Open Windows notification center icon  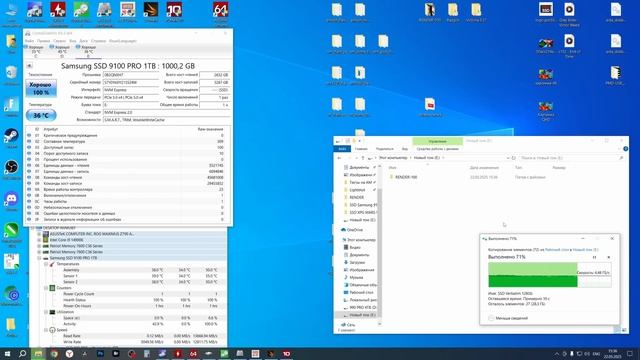click(x=630, y=353)
